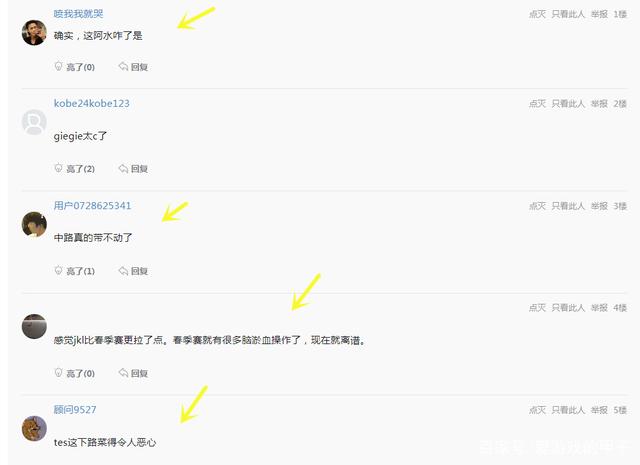Viewport: 640px width, 465px height.
Task: Click 点灭 on floor 5 comment
Action: [537, 410]
